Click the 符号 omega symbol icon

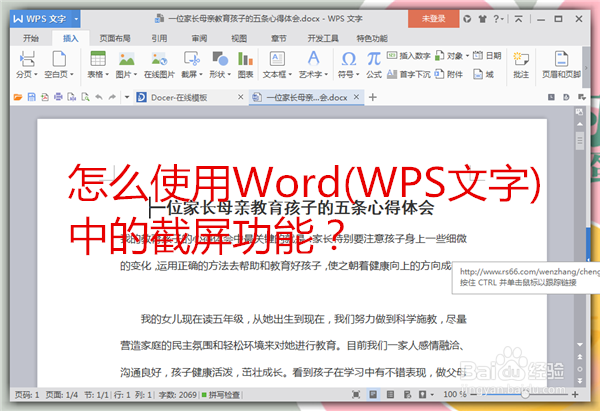coord(349,59)
